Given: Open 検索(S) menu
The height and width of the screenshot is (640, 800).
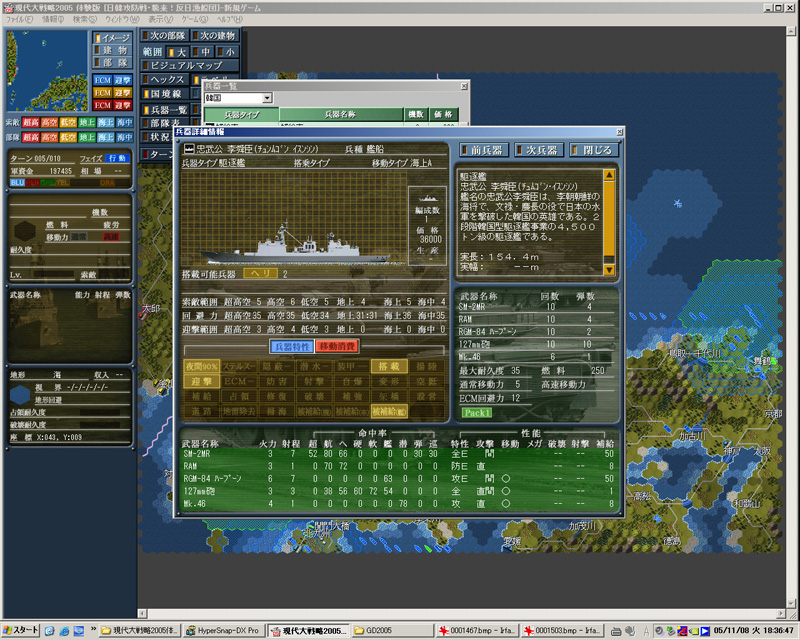Looking at the screenshot, I should 84,19.
